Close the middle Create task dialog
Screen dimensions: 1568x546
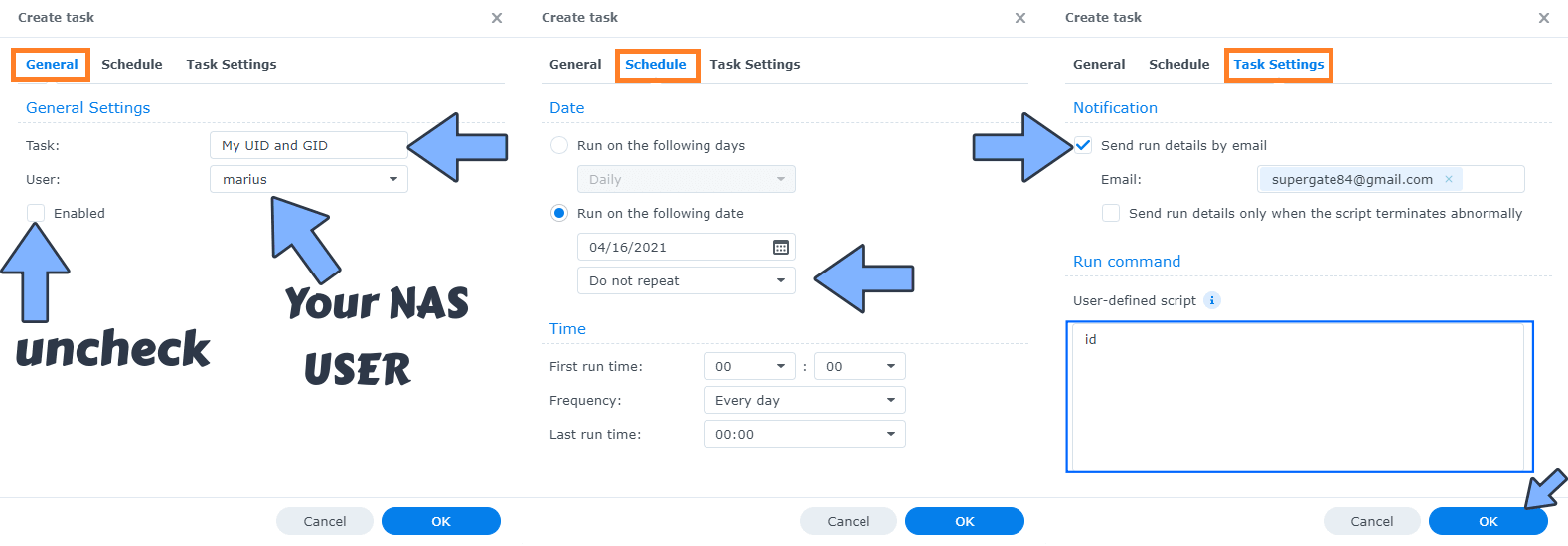click(1020, 18)
